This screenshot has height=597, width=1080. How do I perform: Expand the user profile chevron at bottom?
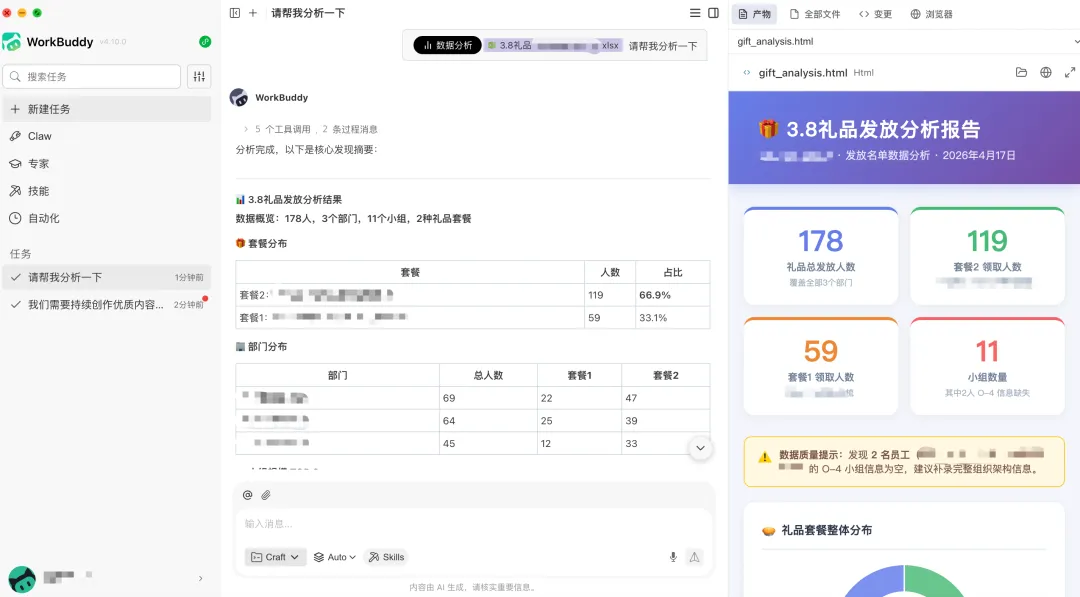pos(200,578)
